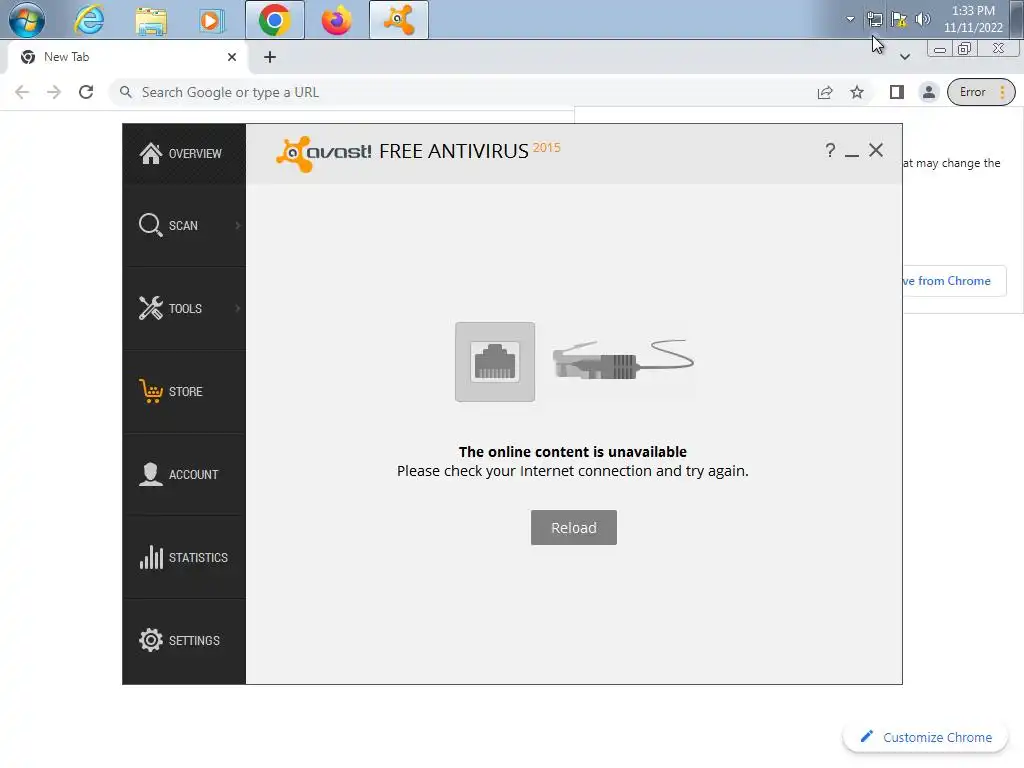
Task: Expand the Scan submenu arrow
Action: [x=238, y=225]
